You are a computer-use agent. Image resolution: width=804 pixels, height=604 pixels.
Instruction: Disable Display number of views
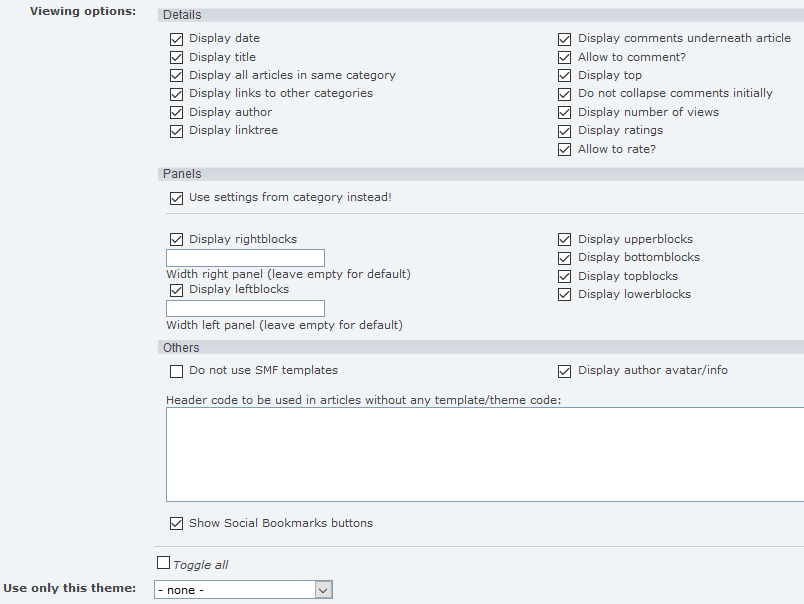click(565, 112)
